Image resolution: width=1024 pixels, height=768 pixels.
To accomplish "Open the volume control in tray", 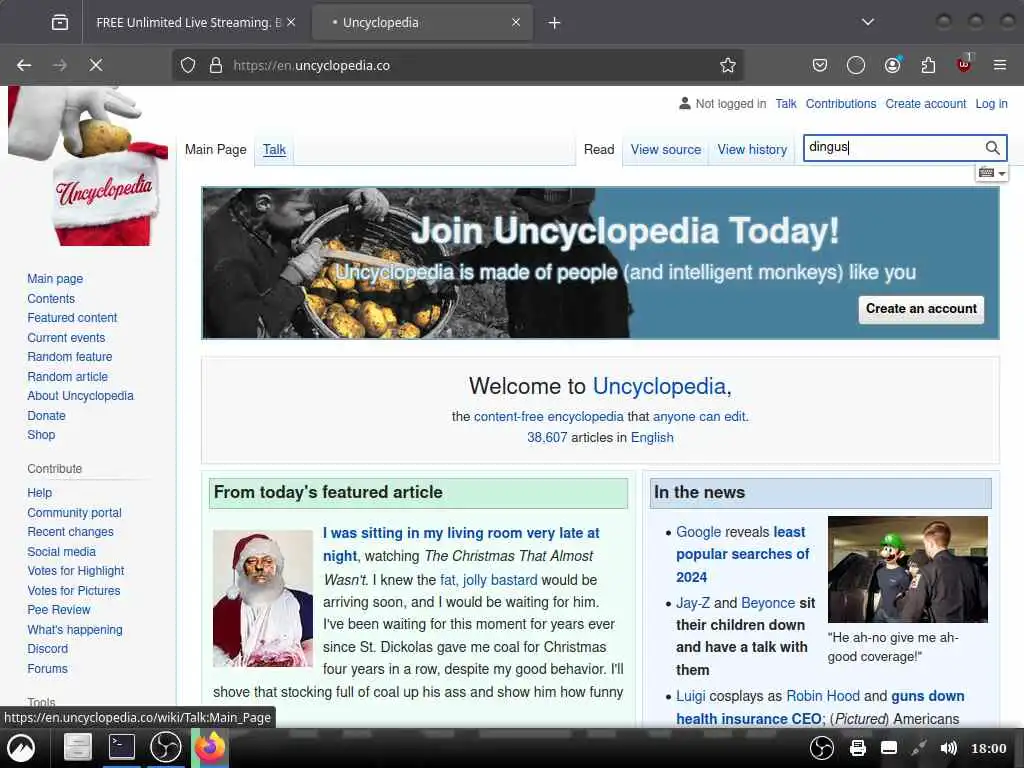I will (949, 748).
